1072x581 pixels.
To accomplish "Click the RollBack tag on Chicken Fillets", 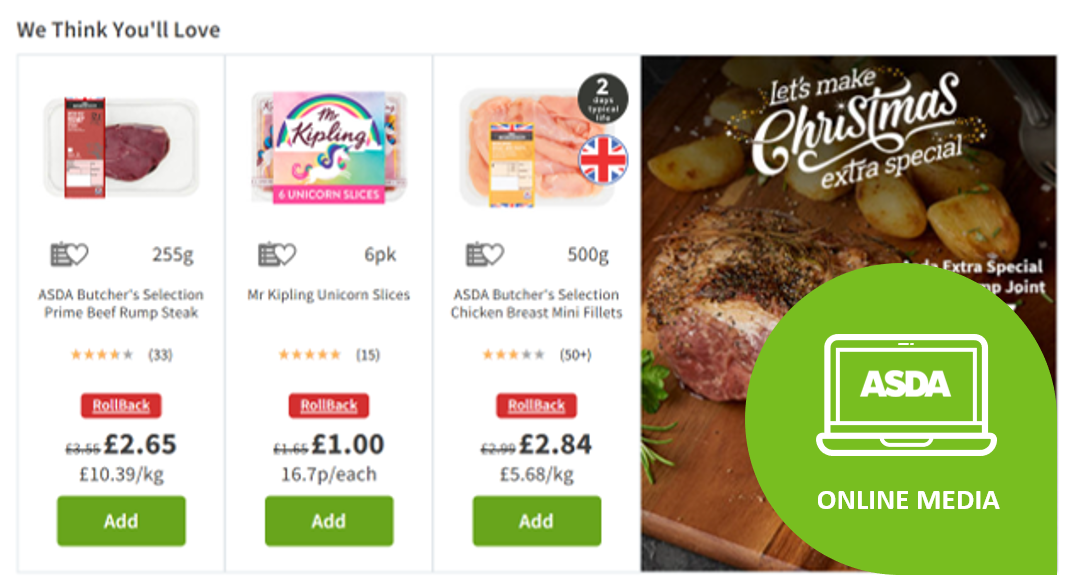I will [x=537, y=405].
